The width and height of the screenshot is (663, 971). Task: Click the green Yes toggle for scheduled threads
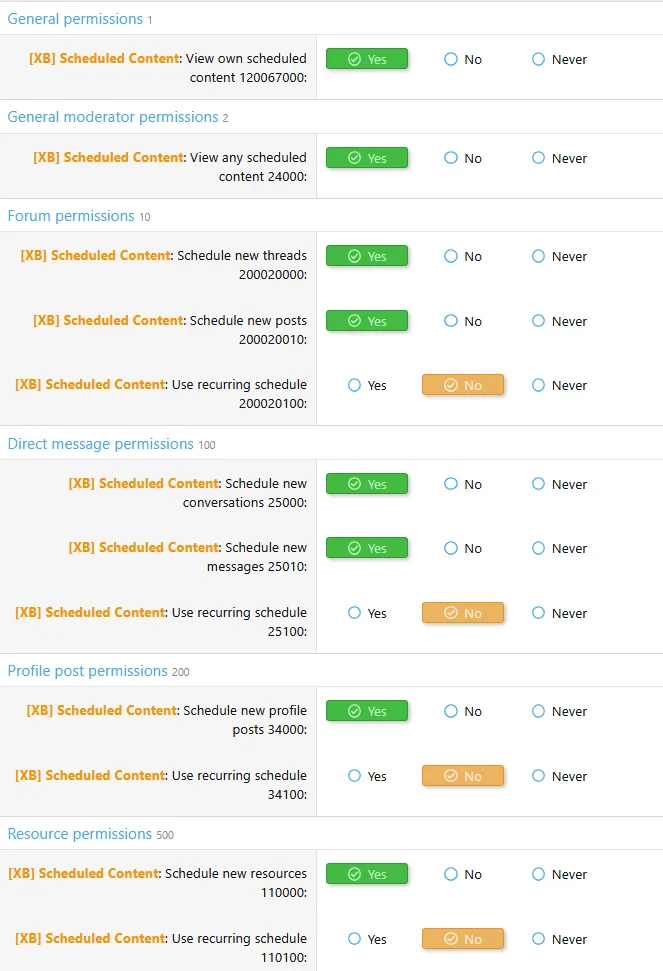pyautogui.click(x=367, y=256)
